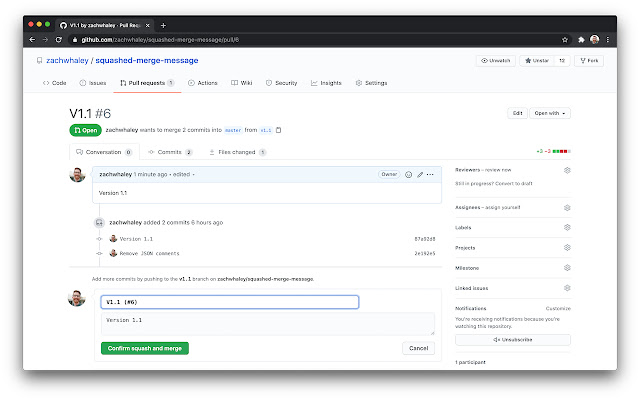Viewport: 640px width, 400px height.
Task: Fork the repository
Action: click(589, 60)
